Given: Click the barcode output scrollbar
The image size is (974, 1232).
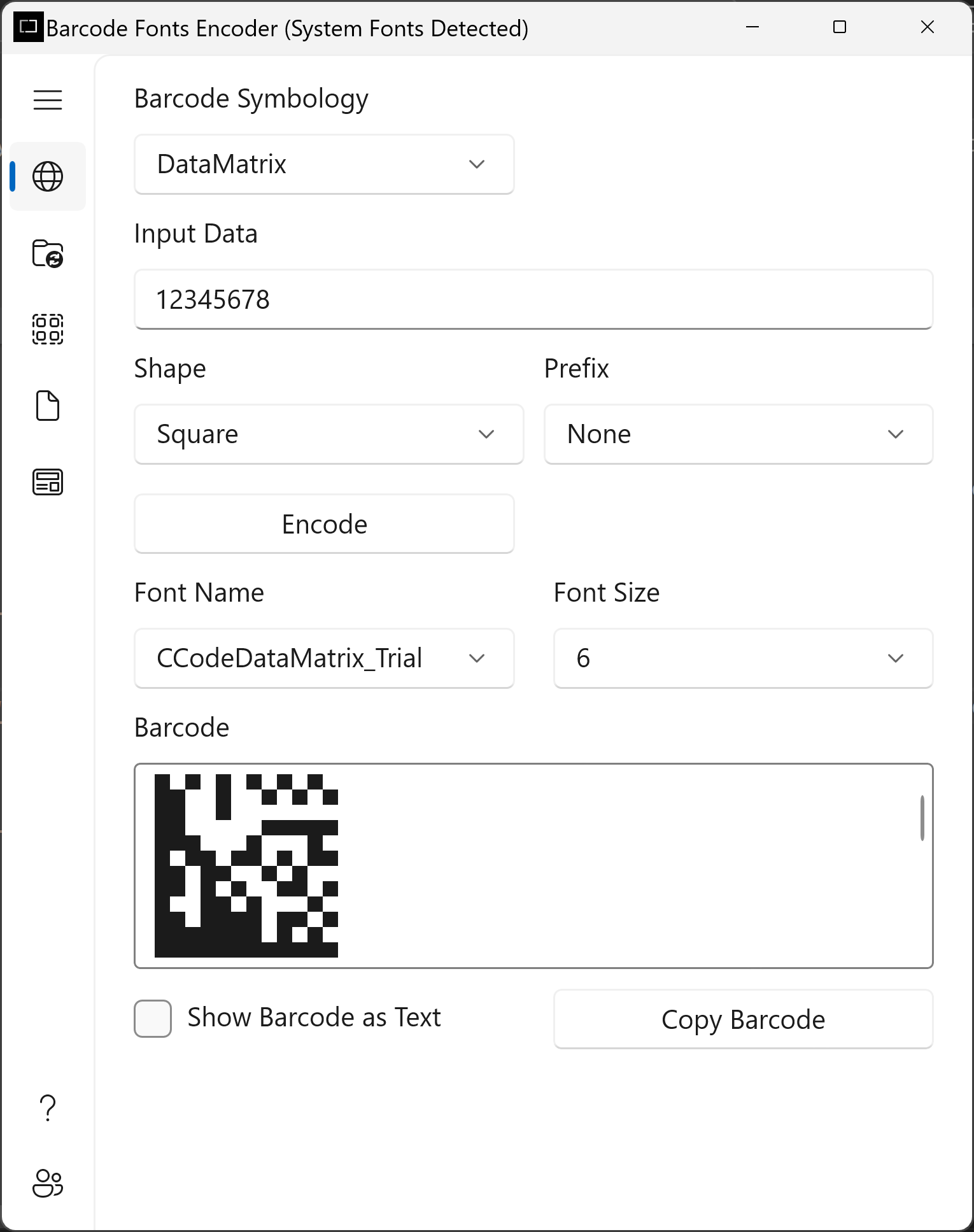Looking at the screenshot, I should [922, 818].
